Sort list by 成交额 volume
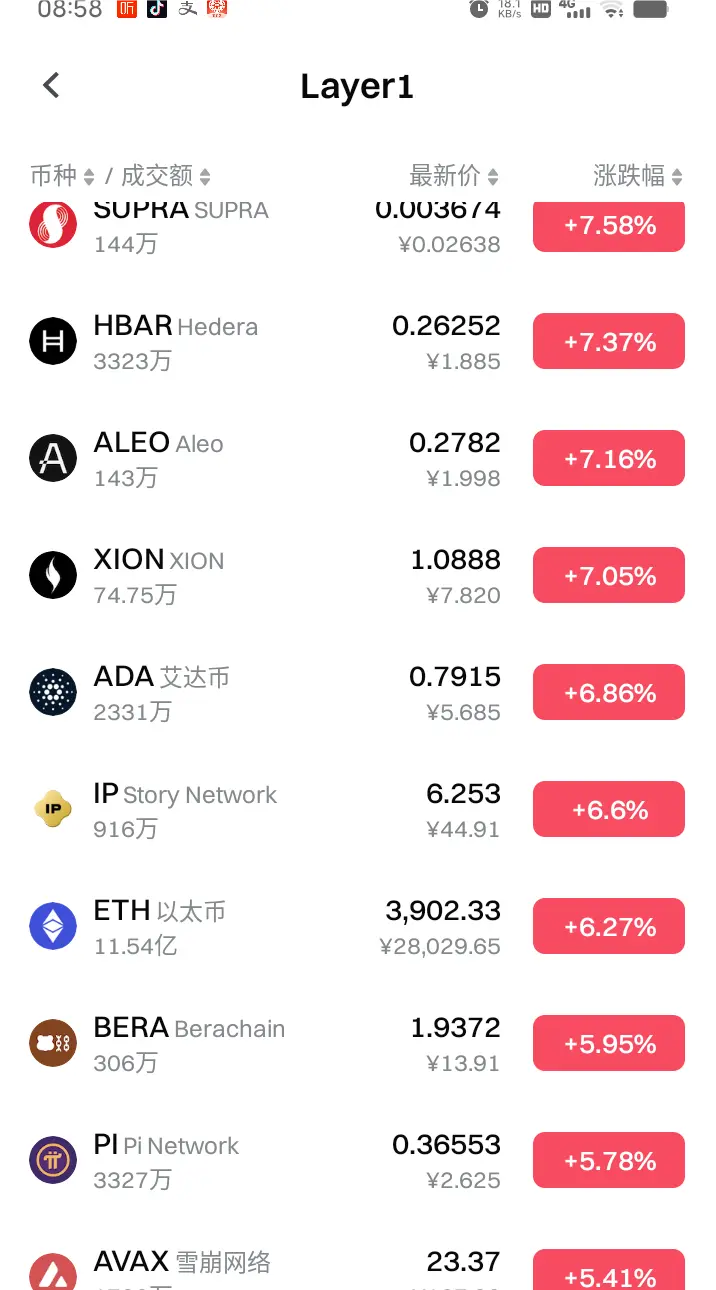The height and width of the screenshot is (1290, 716). pos(165,176)
